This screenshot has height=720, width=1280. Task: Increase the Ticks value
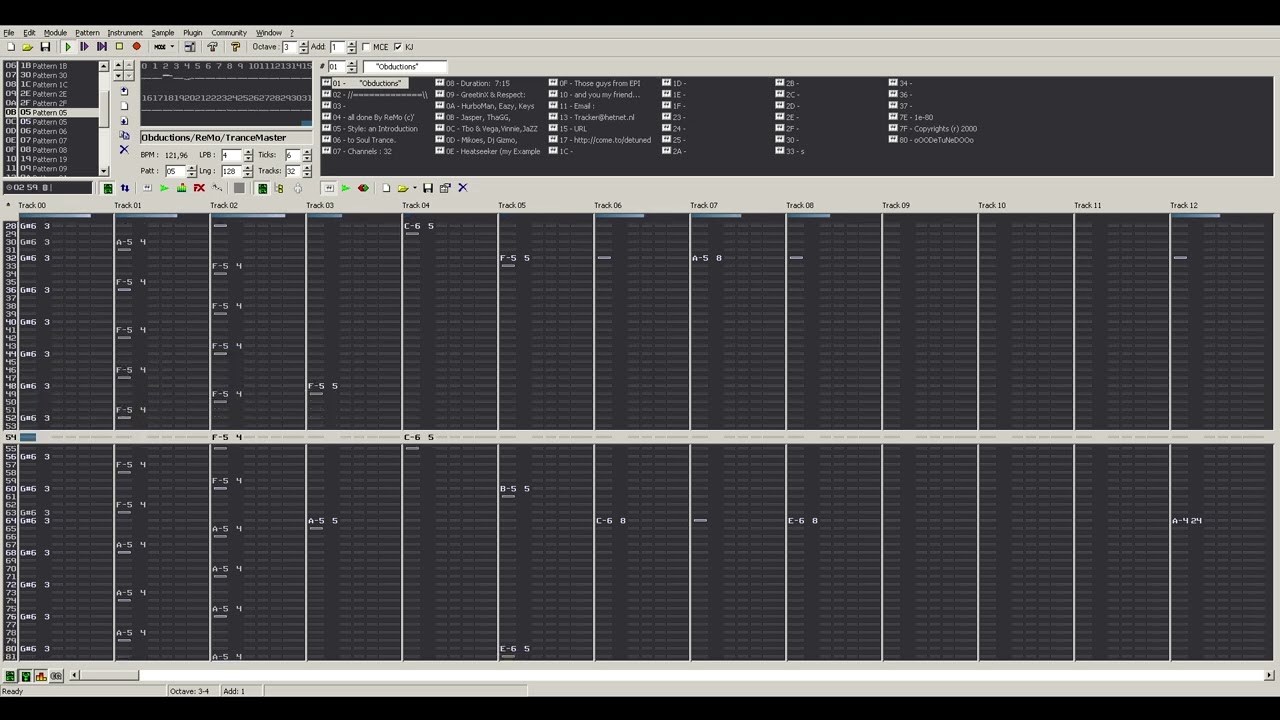click(x=307, y=152)
